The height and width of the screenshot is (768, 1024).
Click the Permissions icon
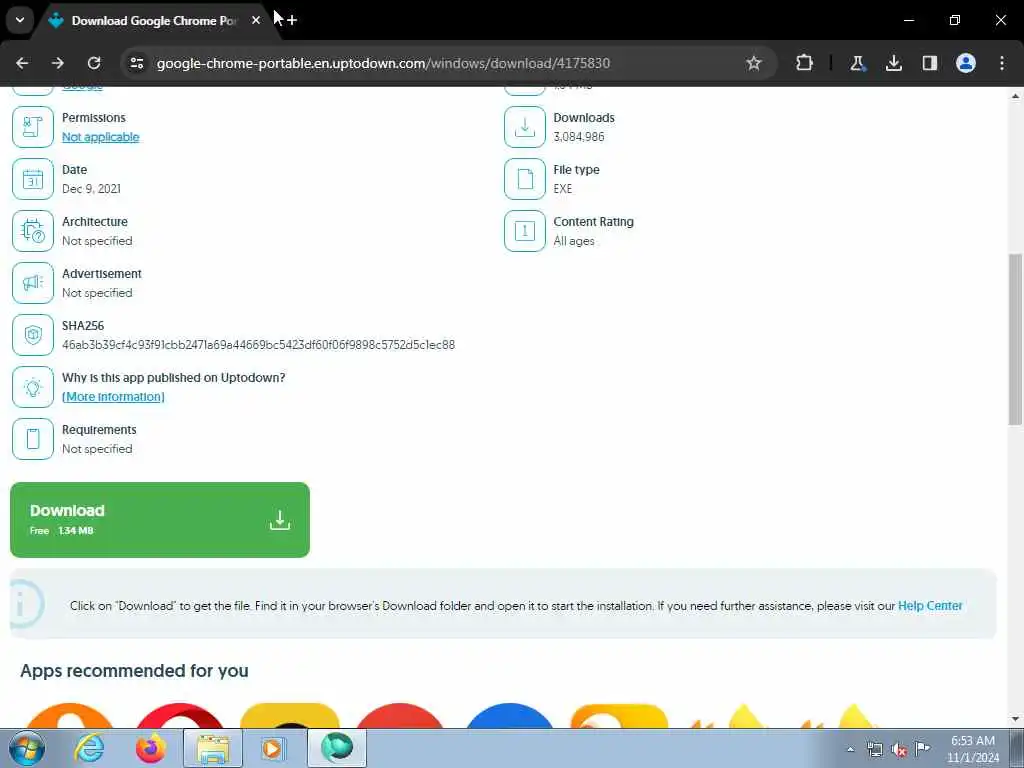point(33,127)
